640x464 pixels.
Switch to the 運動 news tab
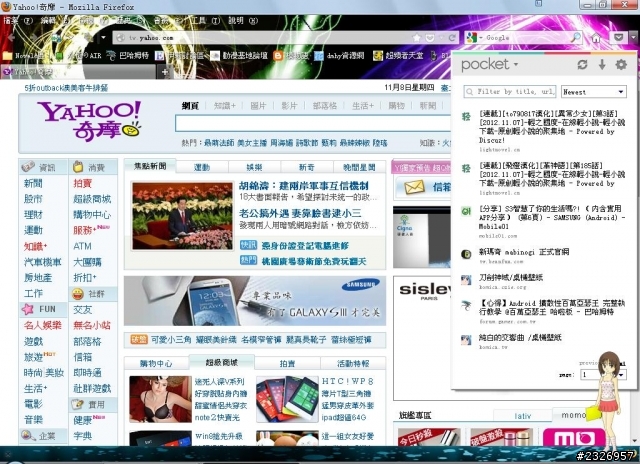click(202, 167)
